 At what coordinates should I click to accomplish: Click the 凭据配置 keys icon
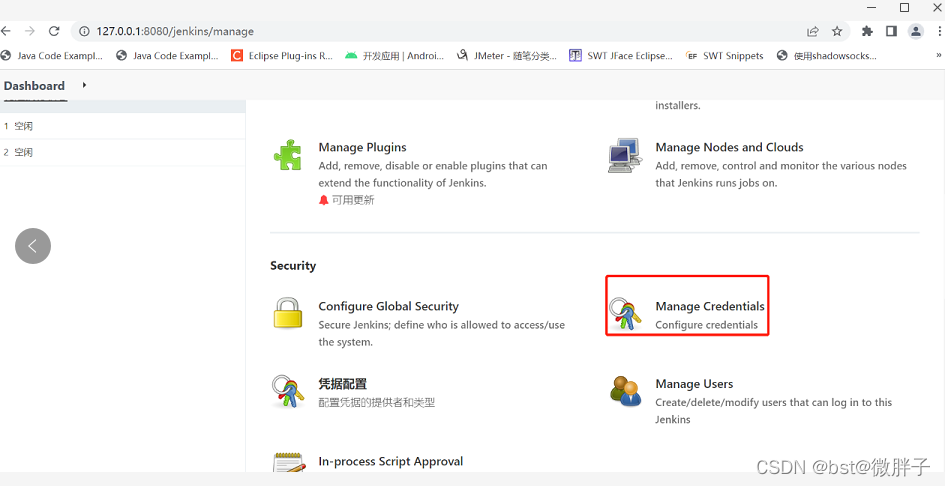(287, 391)
